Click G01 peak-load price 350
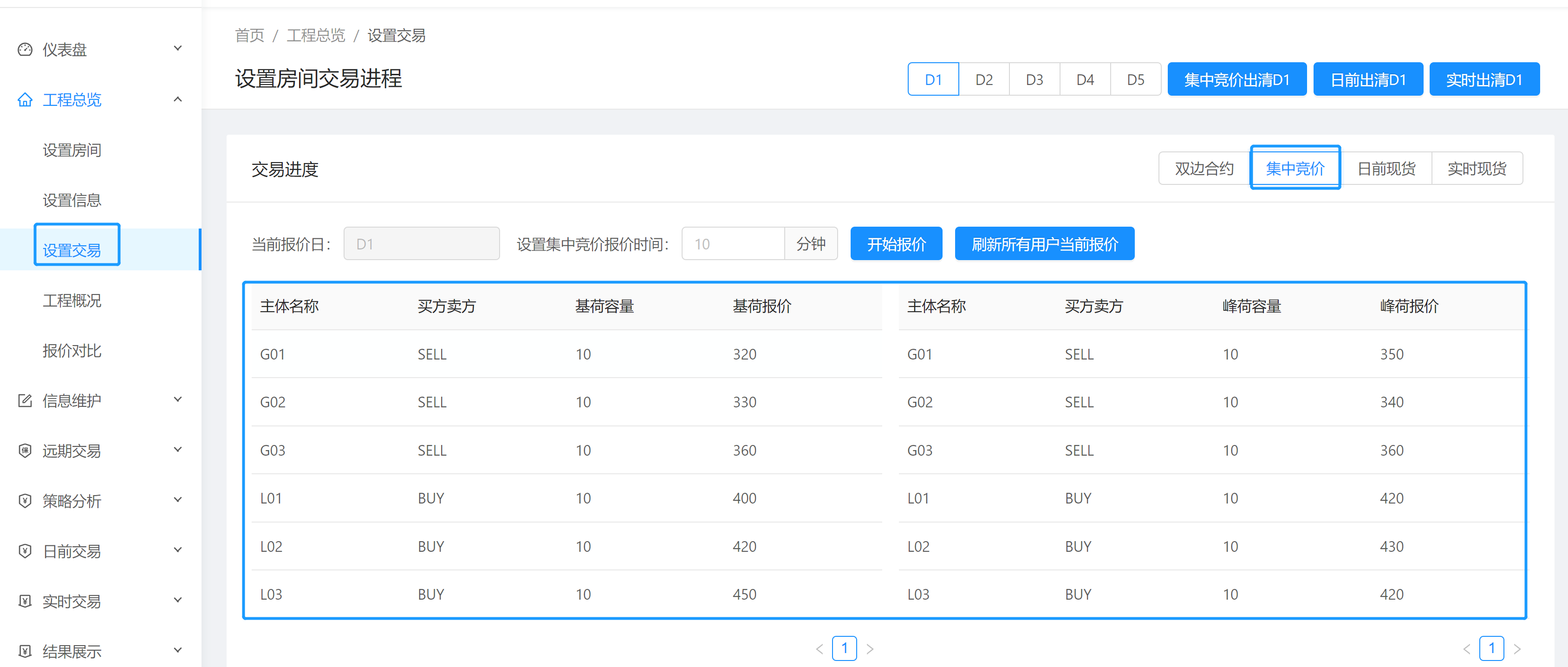Viewport: 1568px width, 667px height. pos(1392,354)
